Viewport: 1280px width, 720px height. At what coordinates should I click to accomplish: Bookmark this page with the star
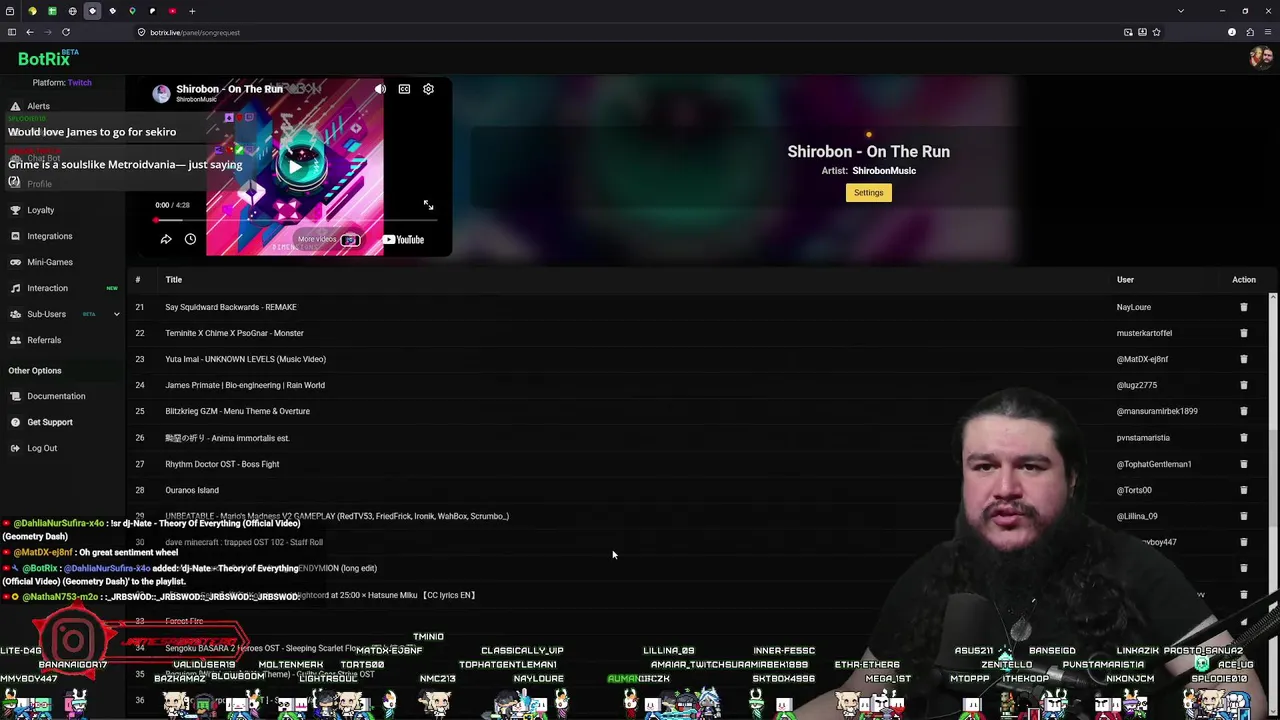coord(1156,32)
